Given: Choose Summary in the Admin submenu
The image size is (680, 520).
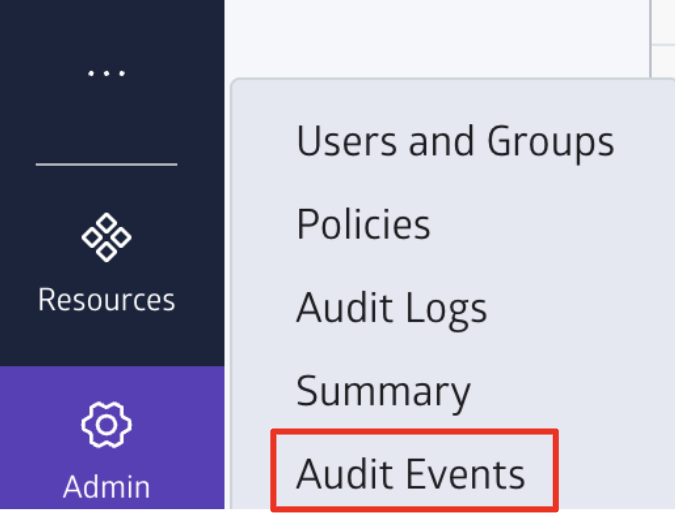Looking at the screenshot, I should tap(383, 391).
